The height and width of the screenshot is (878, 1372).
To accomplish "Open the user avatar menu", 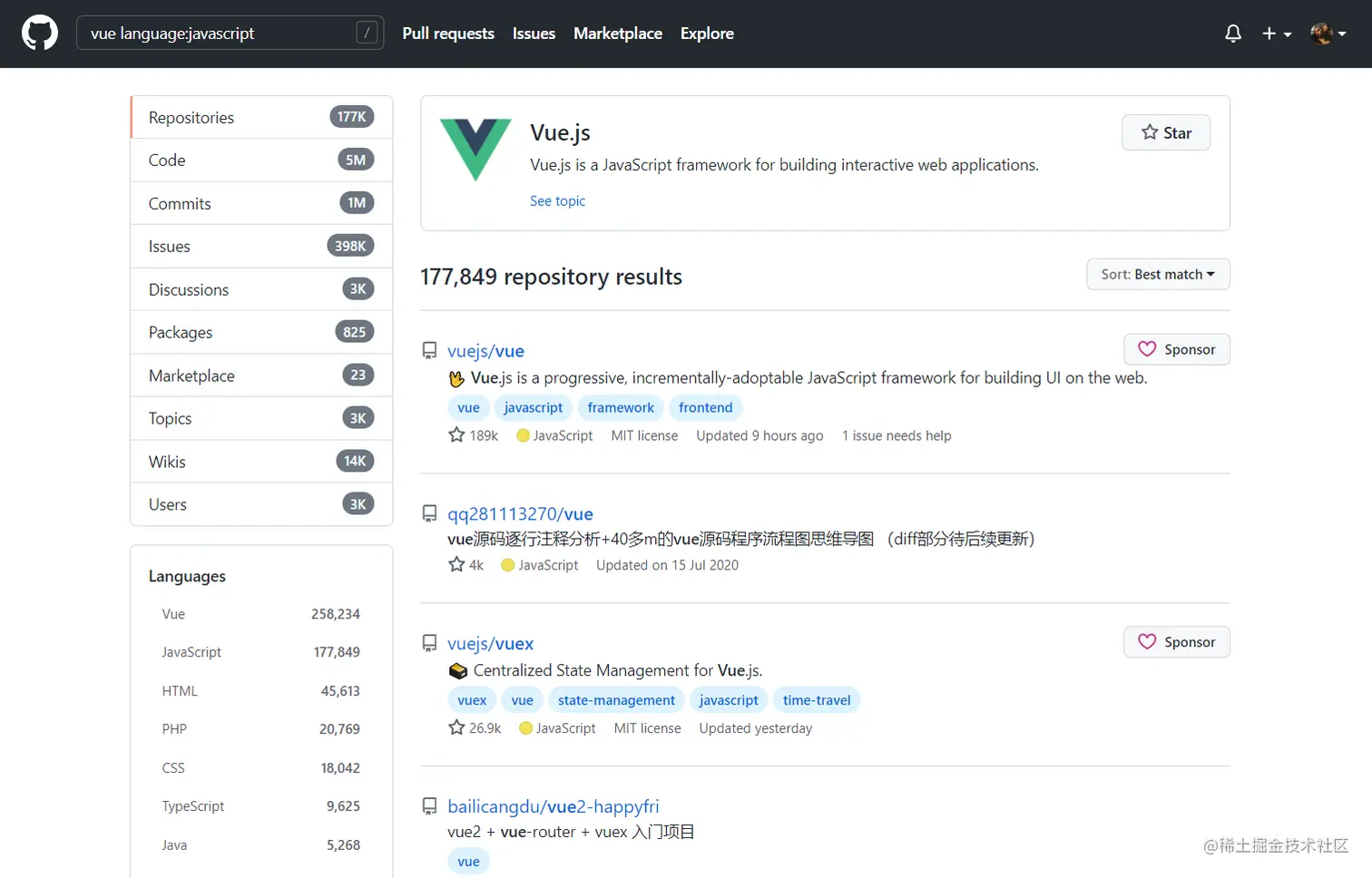I will point(1328,34).
